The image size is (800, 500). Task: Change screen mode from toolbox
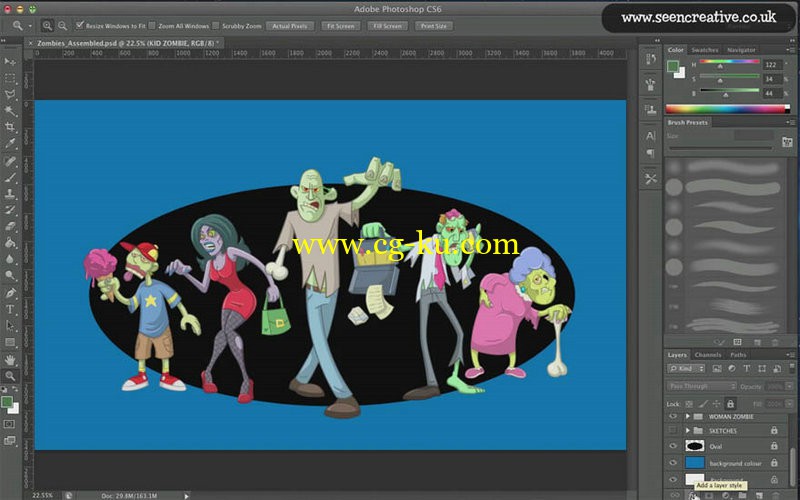point(9,440)
